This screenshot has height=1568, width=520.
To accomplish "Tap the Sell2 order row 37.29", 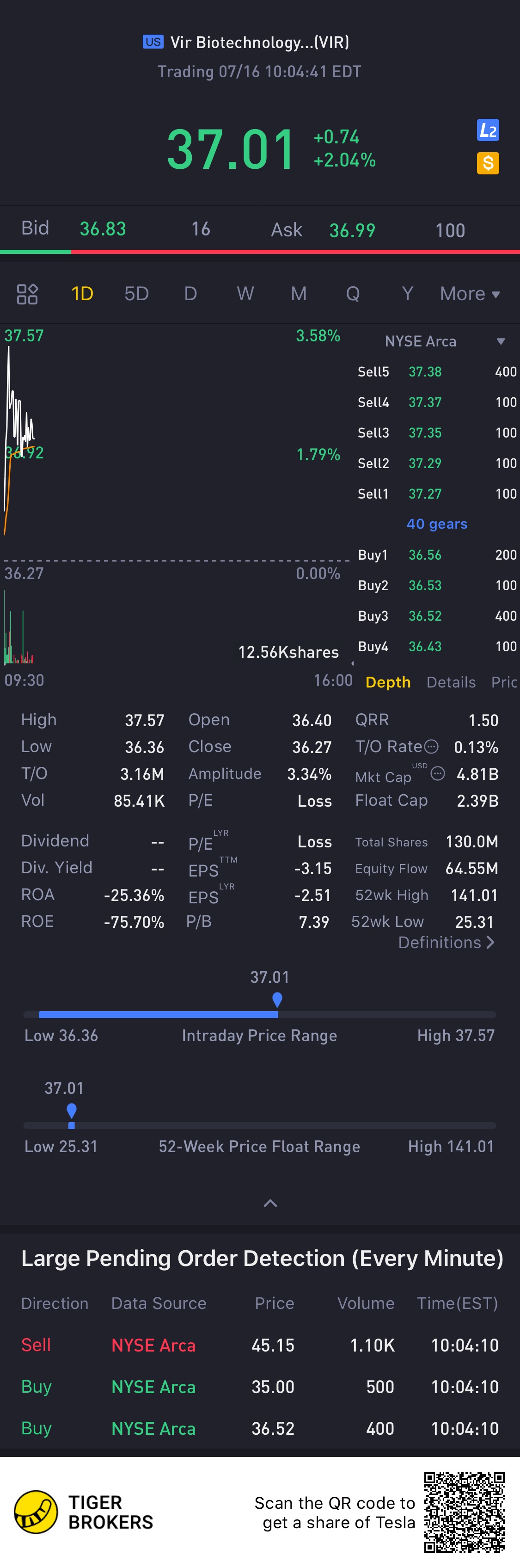I will coord(437,463).
